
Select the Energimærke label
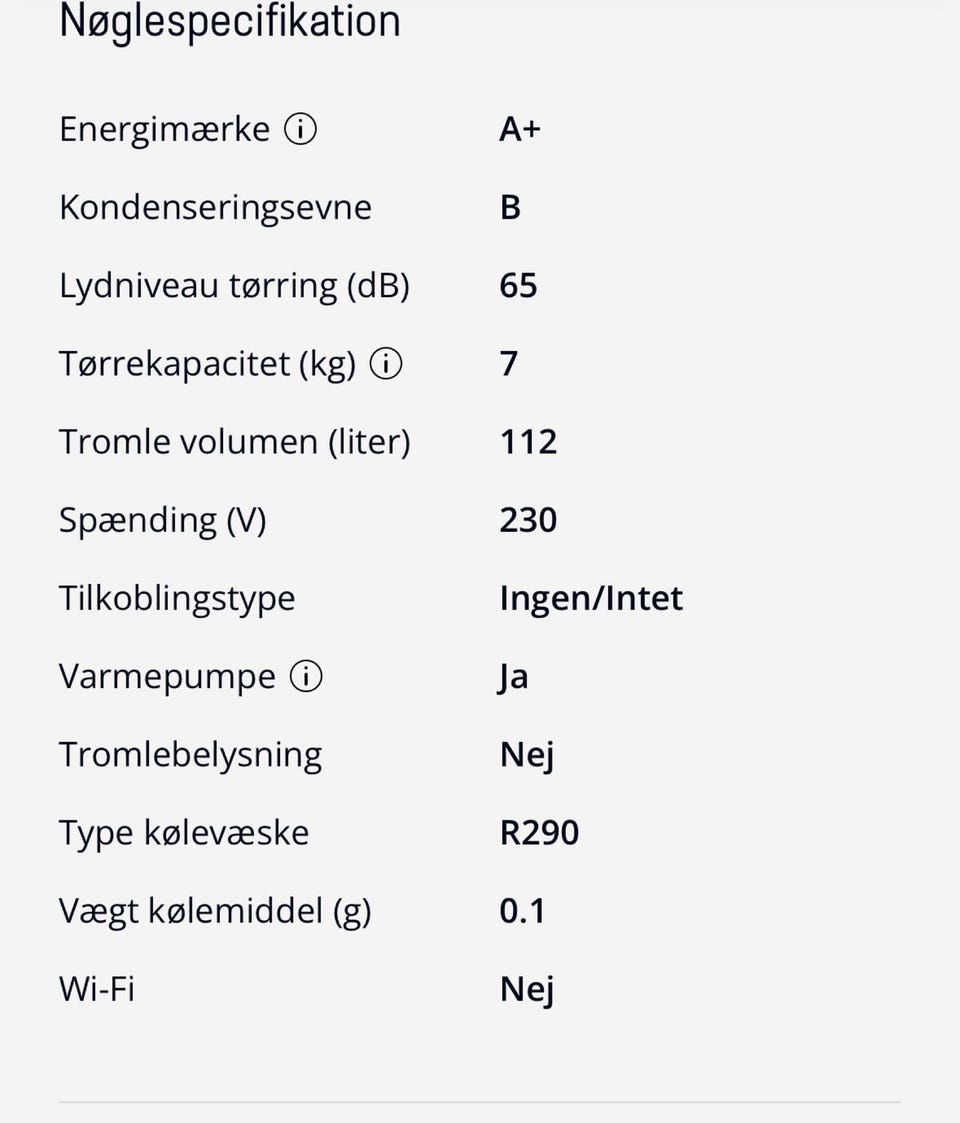[164, 130]
